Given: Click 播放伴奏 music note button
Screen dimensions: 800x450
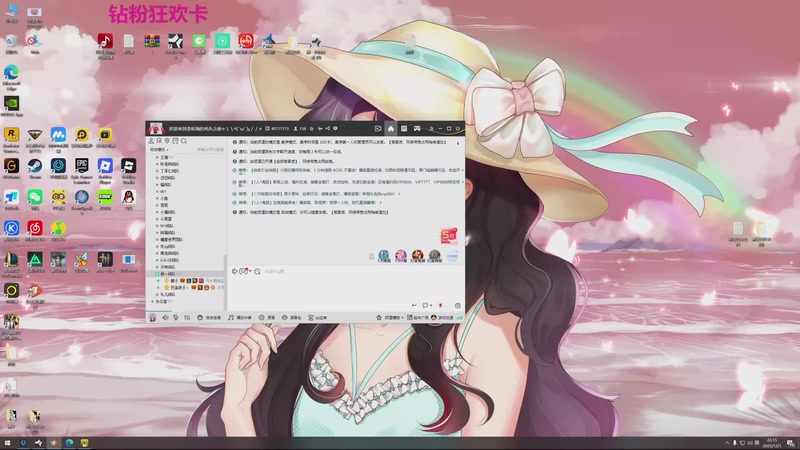Looking at the screenshot, I should point(240,317).
